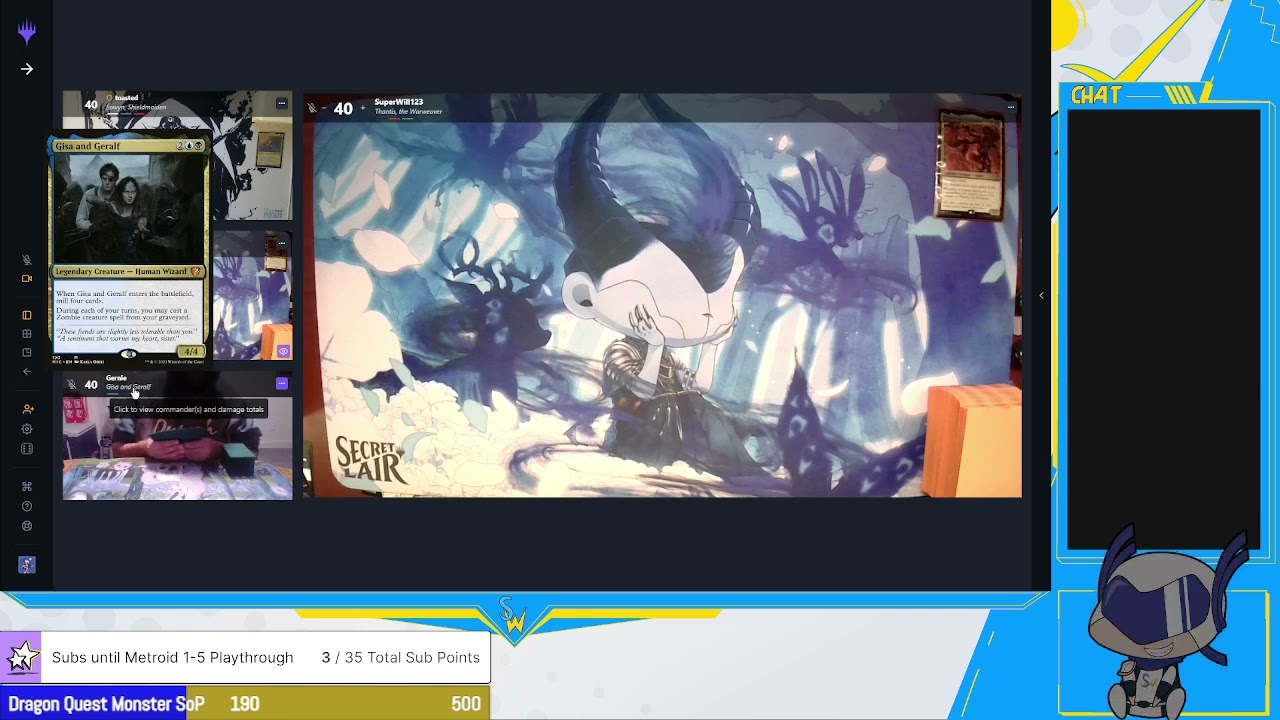Select the sidebar focus layout icon
This screenshot has height=720, width=1280.
point(27,315)
